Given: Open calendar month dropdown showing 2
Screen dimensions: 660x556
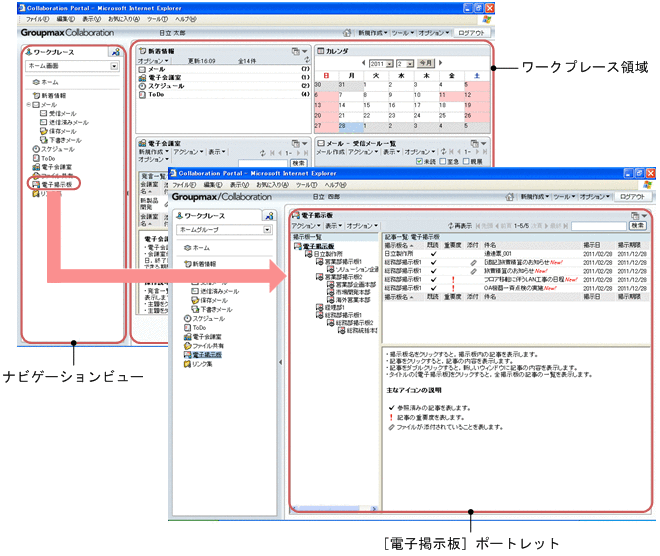Looking at the screenshot, I should pos(405,64).
